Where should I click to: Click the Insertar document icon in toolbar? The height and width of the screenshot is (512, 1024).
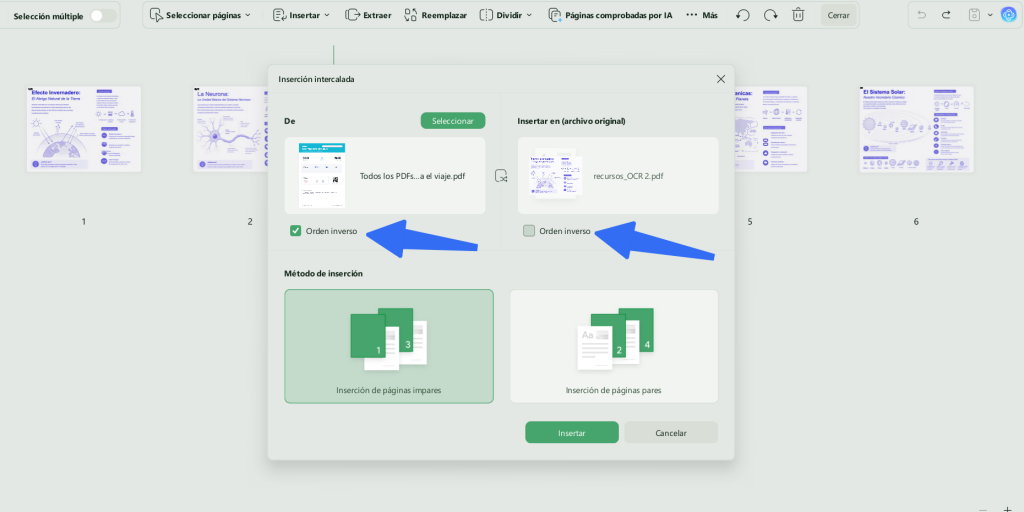click(279, 15)
